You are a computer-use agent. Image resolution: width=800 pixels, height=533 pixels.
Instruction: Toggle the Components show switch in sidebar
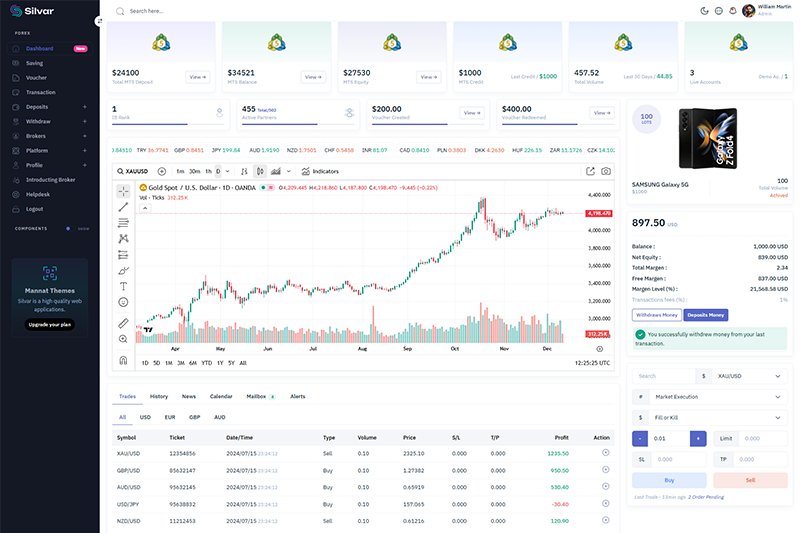coord(69,228)
